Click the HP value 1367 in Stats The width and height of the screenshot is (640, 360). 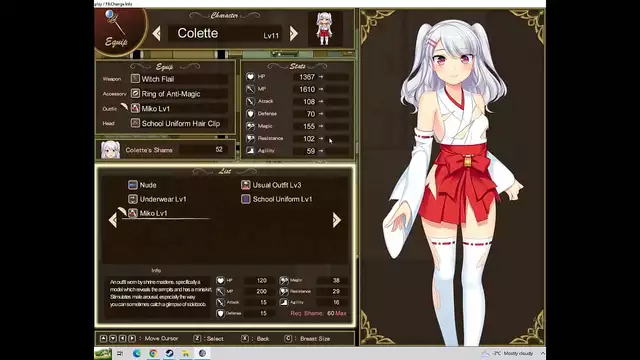(x=307, y=77)
